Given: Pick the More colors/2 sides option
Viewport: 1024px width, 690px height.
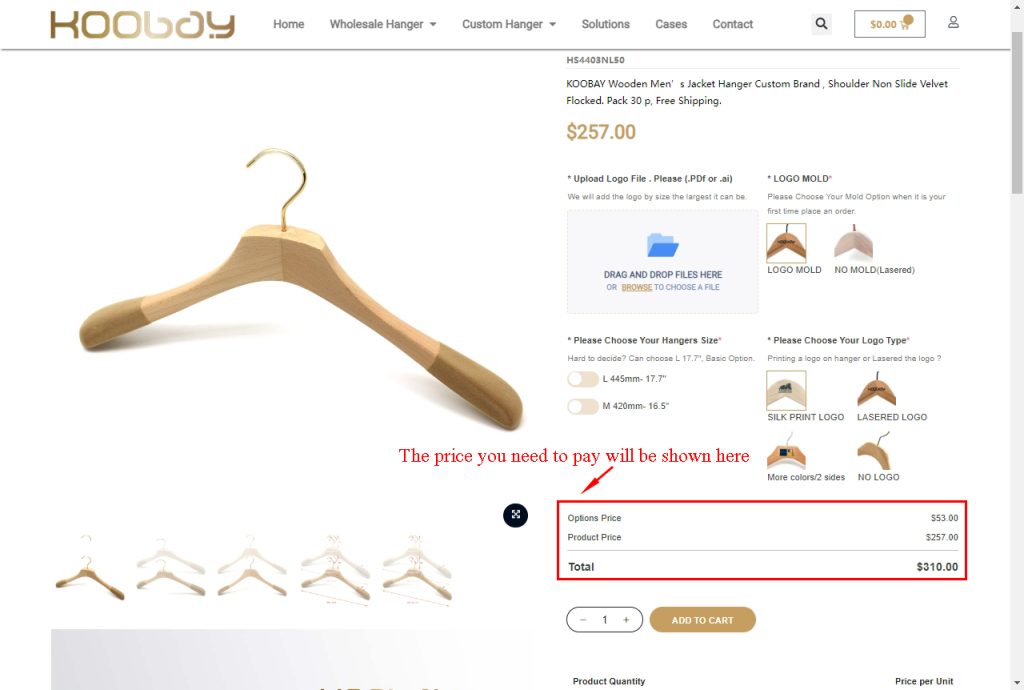Looking at the screenshot, I should pos(786,451).
